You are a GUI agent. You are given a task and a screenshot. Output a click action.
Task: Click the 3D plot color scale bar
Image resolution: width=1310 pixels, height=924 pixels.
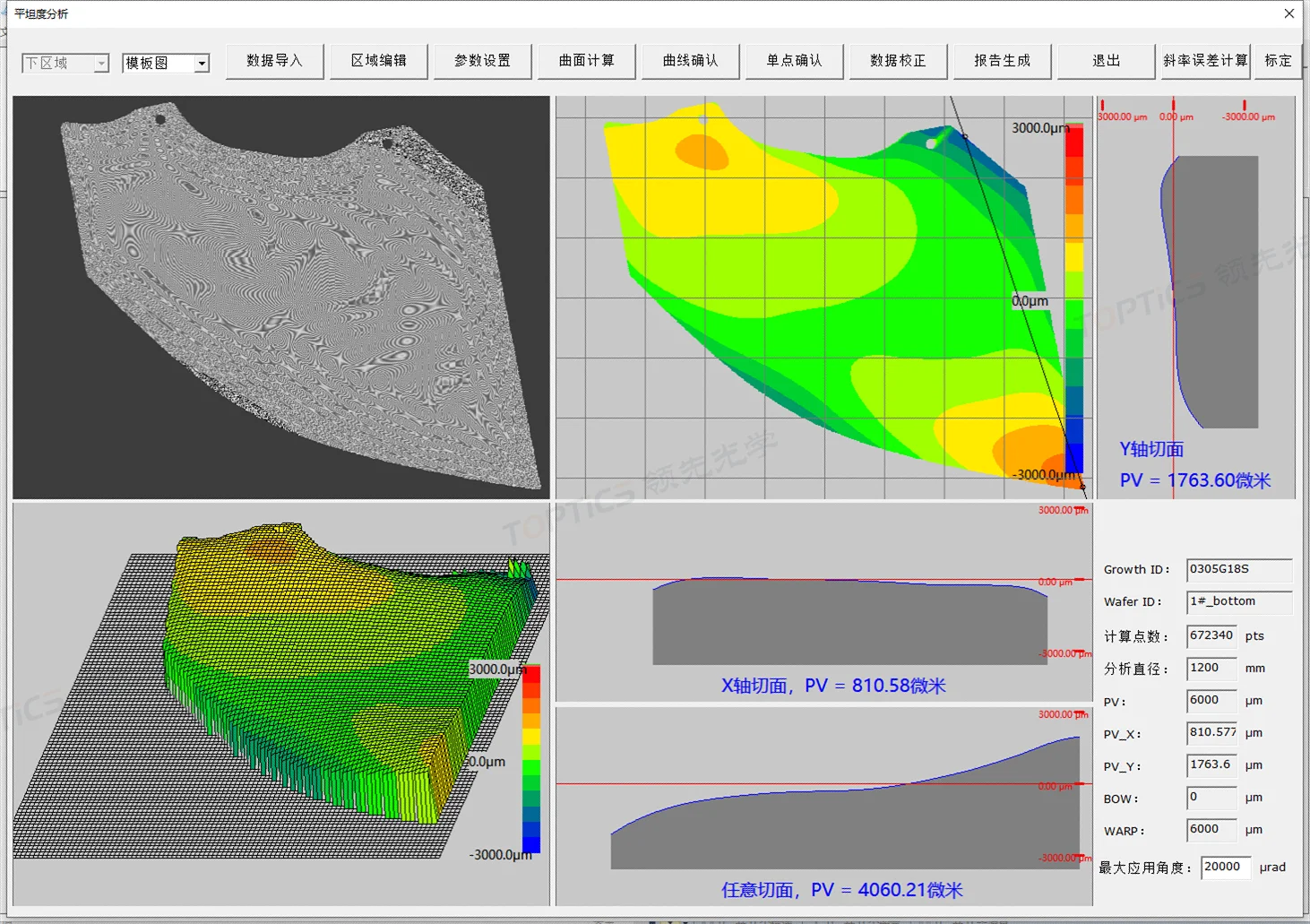coord(531,759)
